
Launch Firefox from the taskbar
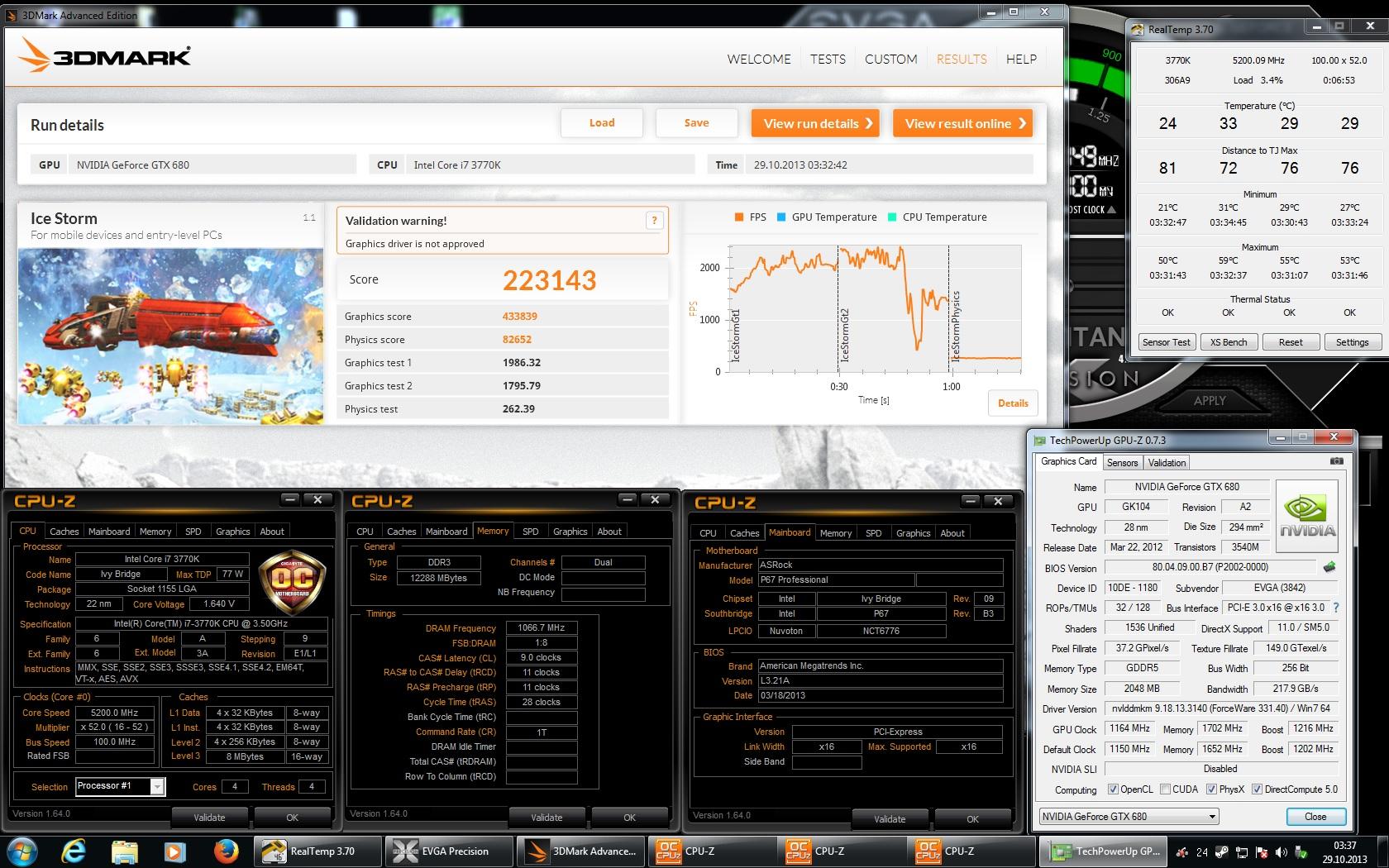point(225,851)
